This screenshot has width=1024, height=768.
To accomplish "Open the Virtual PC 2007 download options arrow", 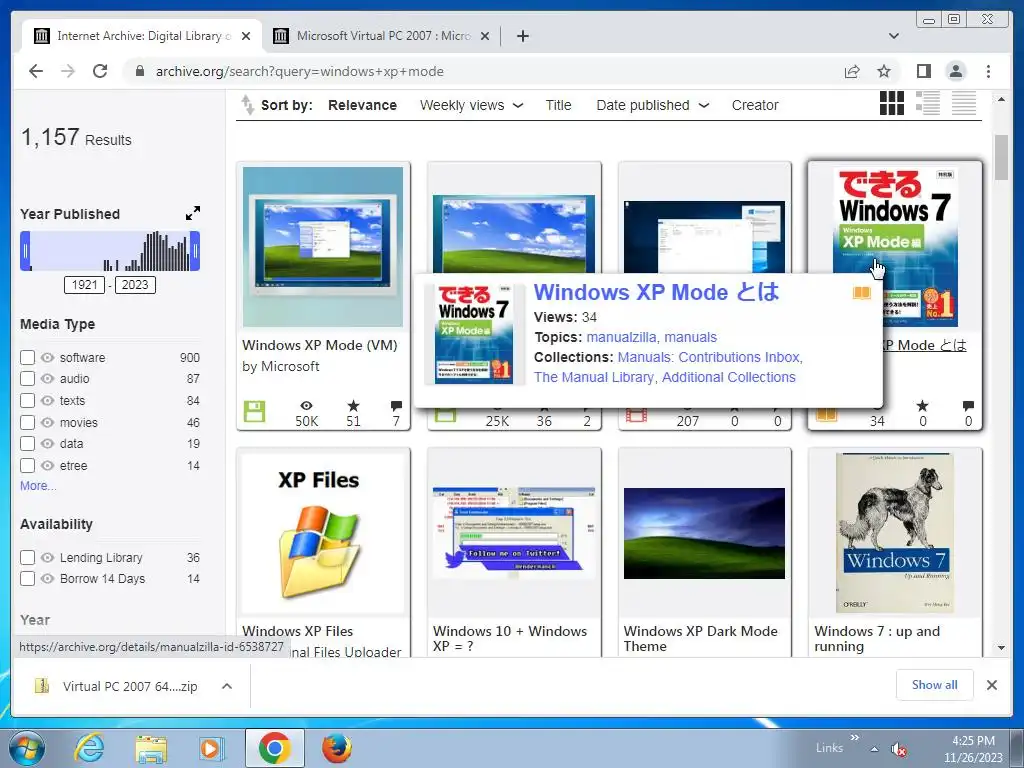I will click(x=227, y=686).
